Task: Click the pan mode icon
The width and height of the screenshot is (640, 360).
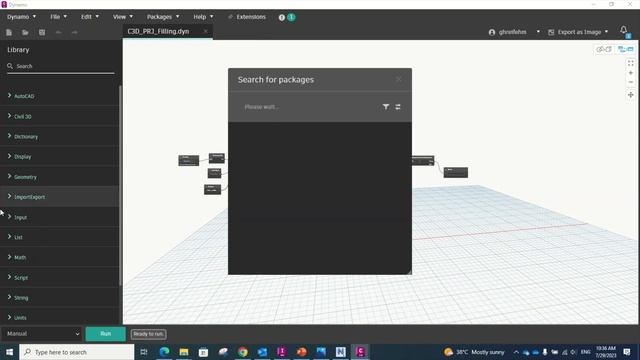Action: tap(631, 95)
